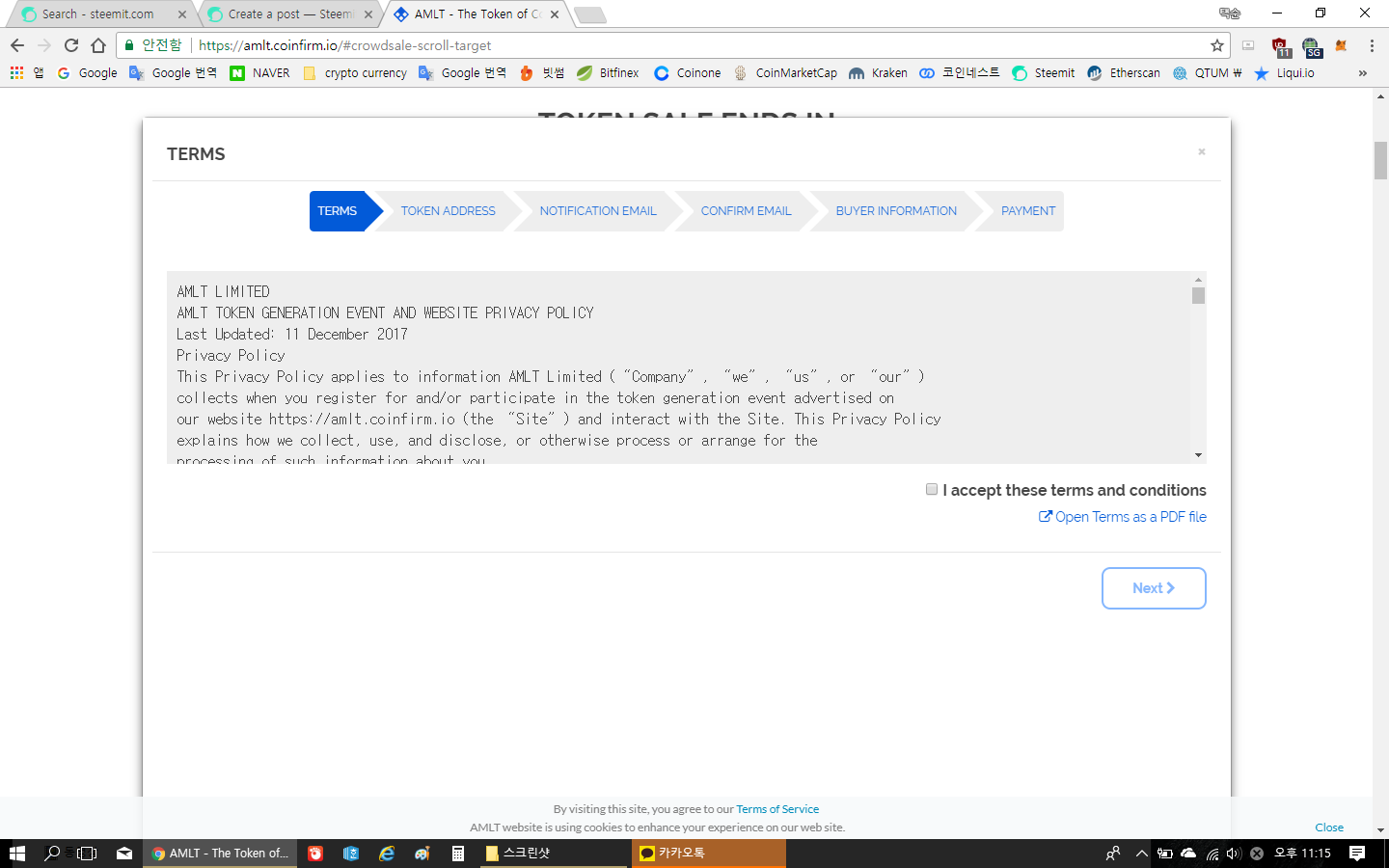Reload the current page
This screenshot has width=1389, height=868.
[71, 45]
